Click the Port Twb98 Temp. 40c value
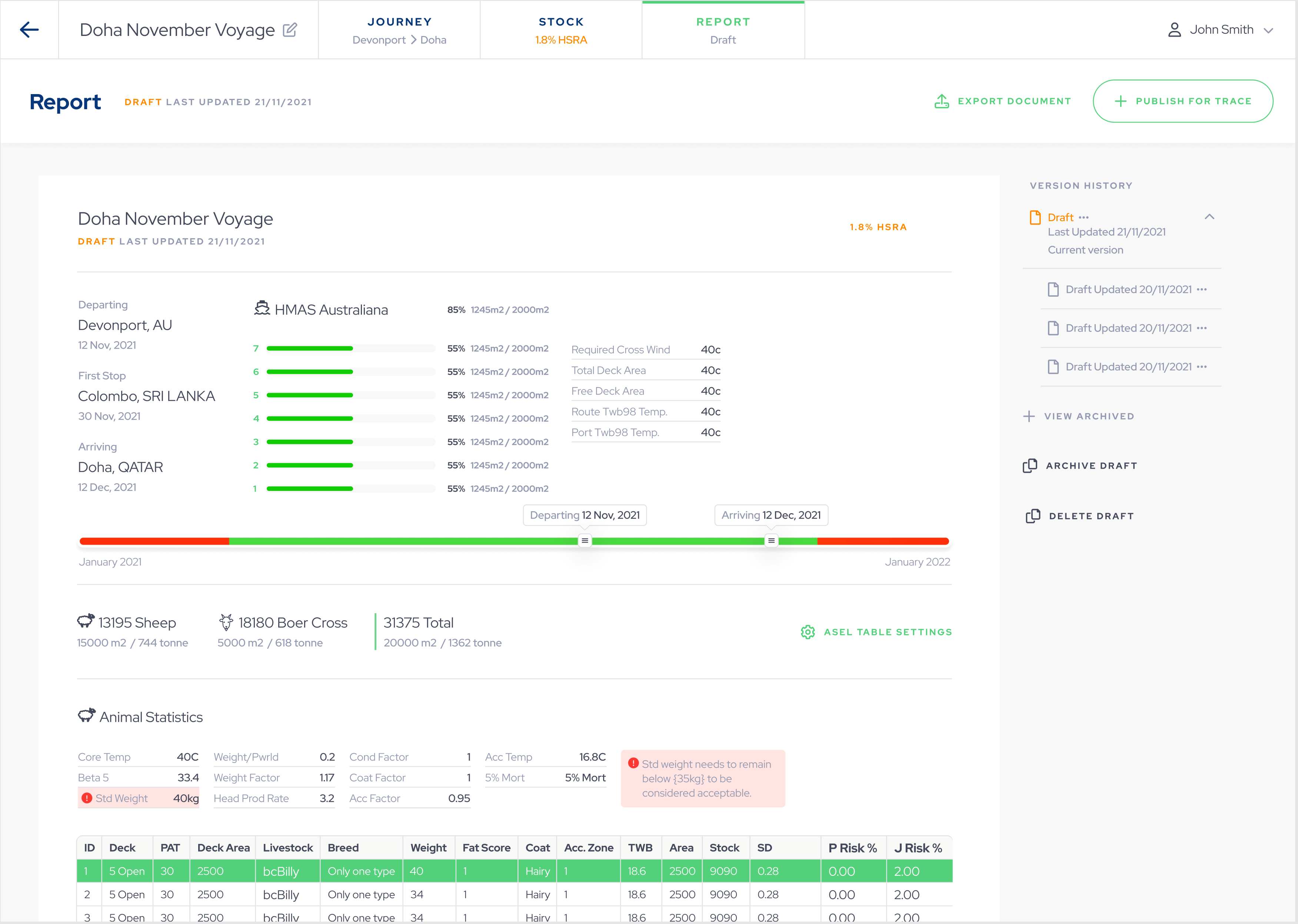Image resolution: width=1298 pixels, height=924 pixels. (710, 432)
